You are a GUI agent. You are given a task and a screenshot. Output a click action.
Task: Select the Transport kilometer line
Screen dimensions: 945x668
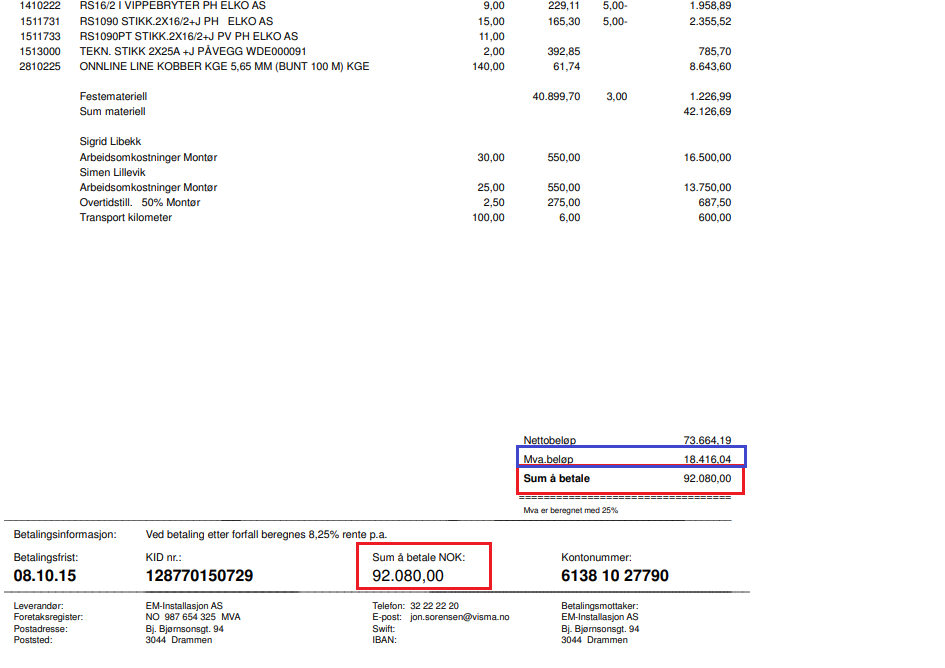tap(125, 218)
